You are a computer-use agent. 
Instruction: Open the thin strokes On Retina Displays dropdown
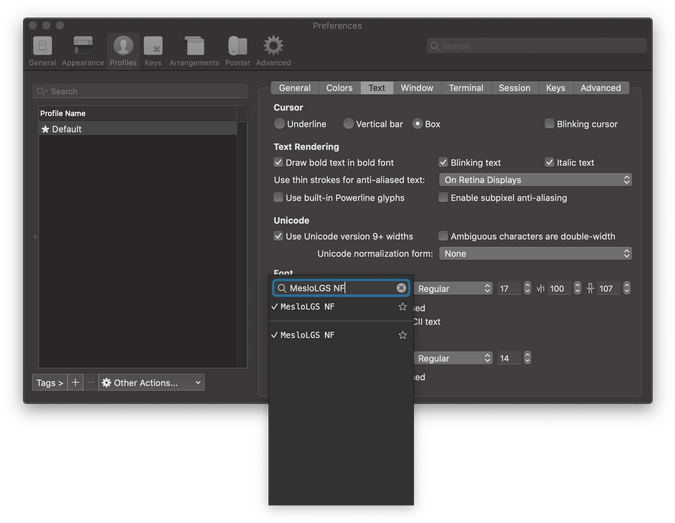(536, 180)
